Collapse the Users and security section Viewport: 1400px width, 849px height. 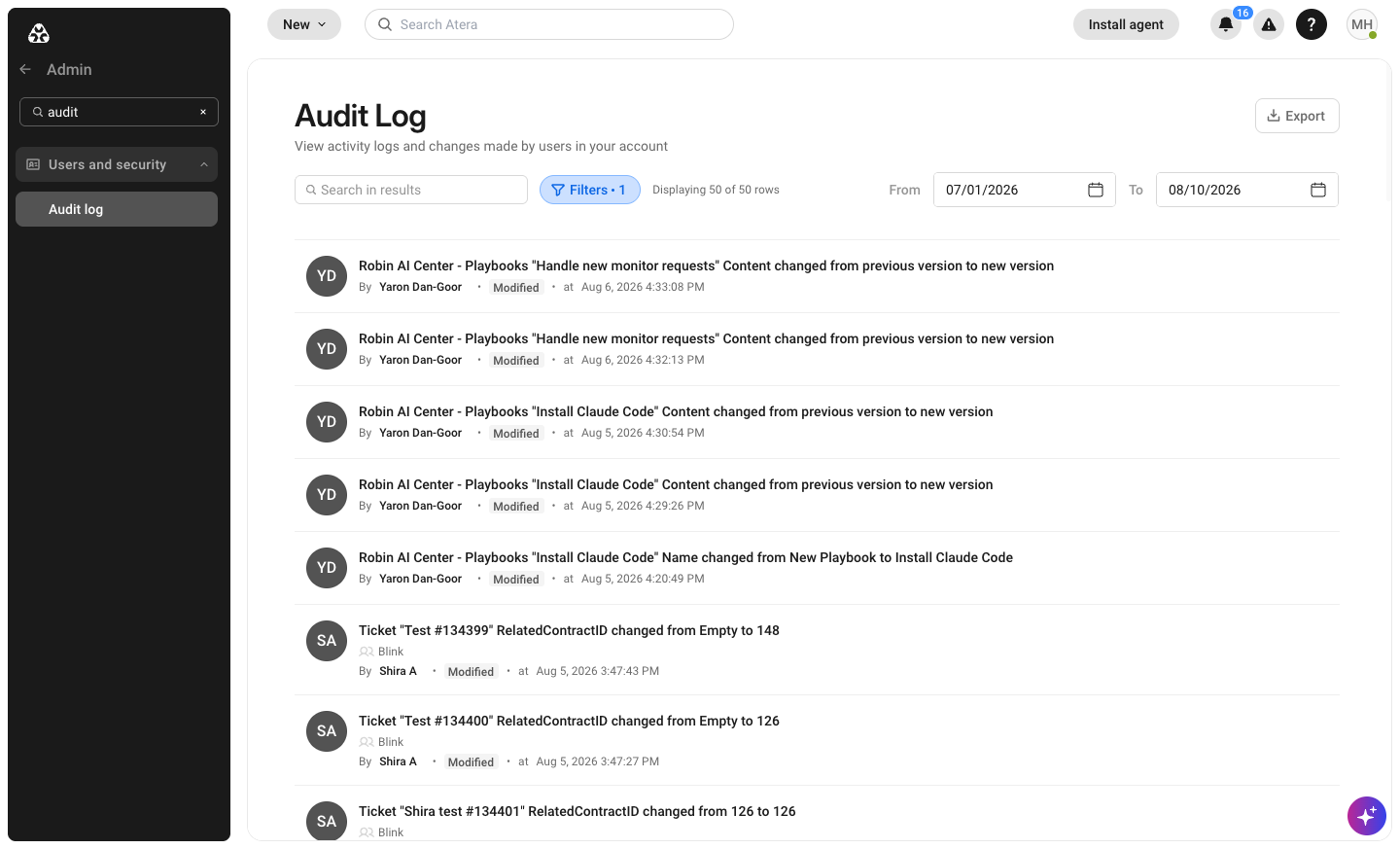(x=117, y=164)
